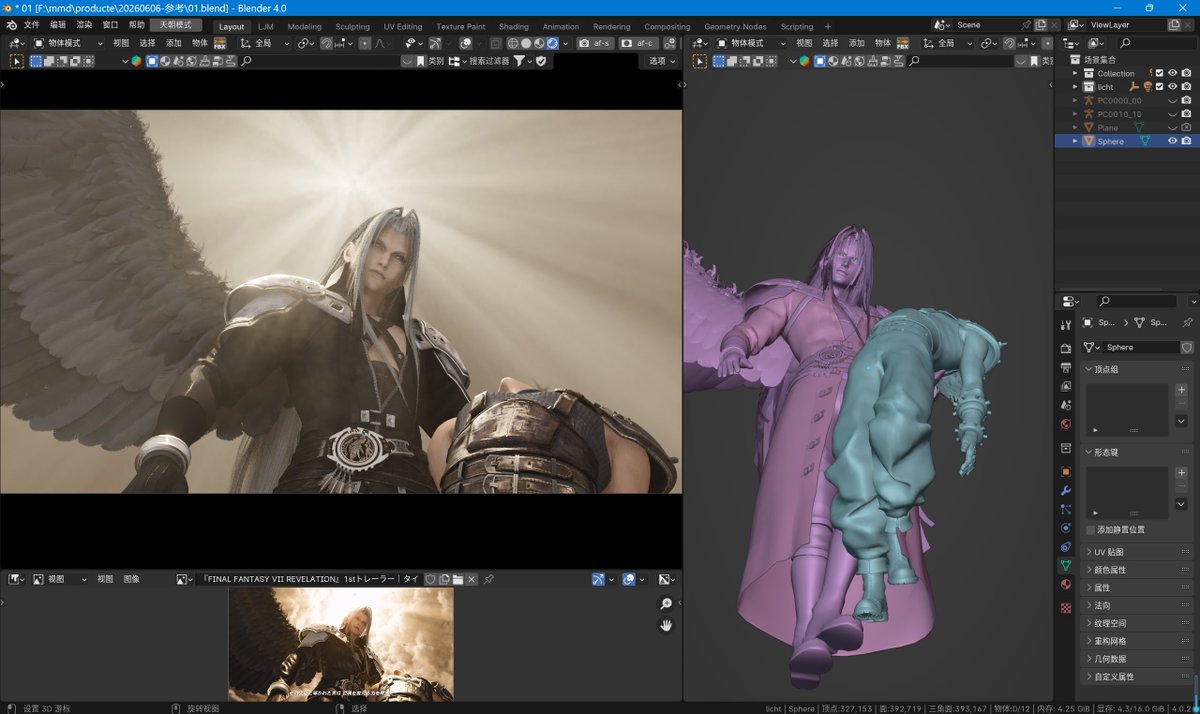This screenshot has height=714, width=1200.
Task: Add a new vertex group with plus button
Action: click(1182, 390)
